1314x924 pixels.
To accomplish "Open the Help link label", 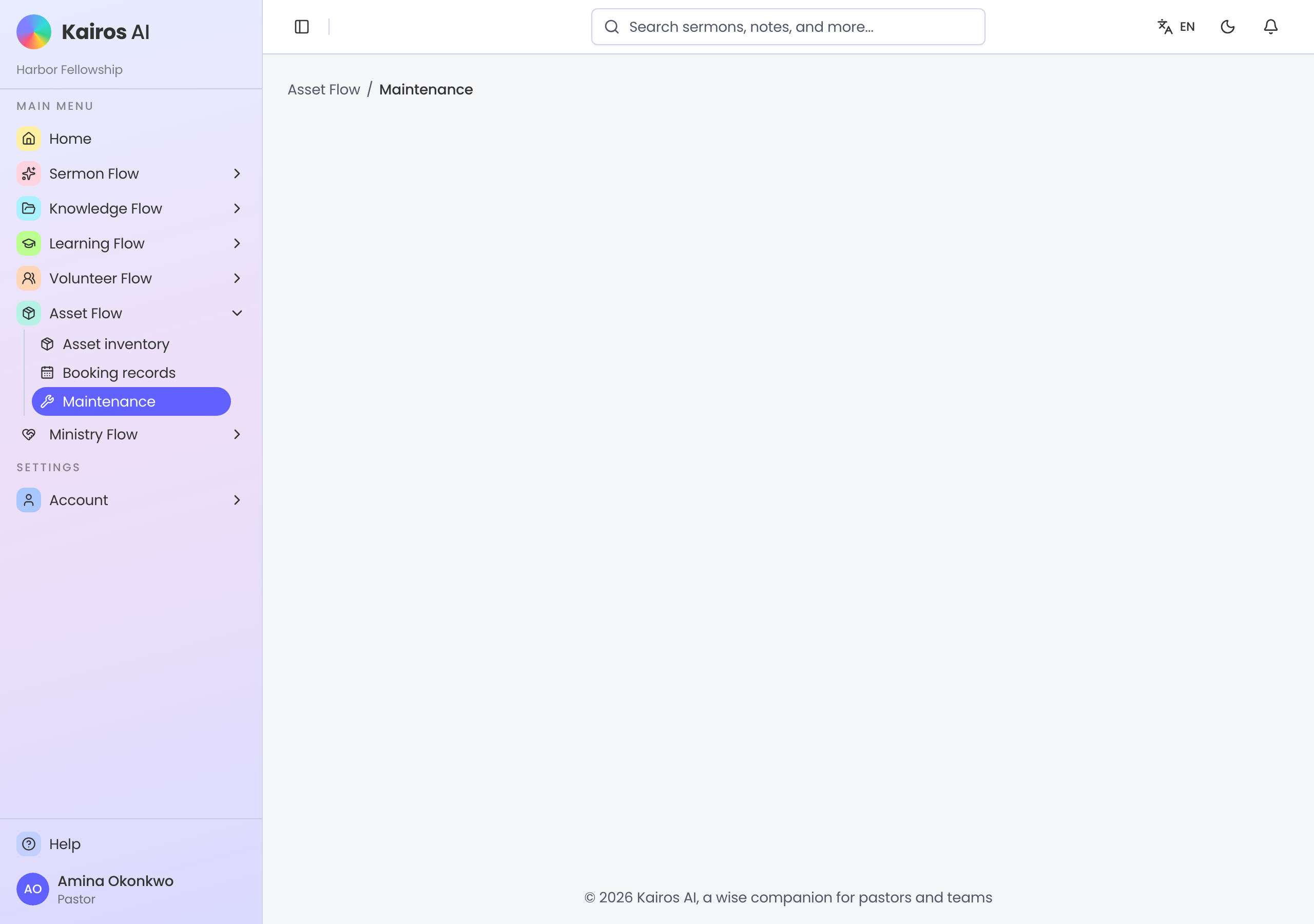I will point(65,844).
